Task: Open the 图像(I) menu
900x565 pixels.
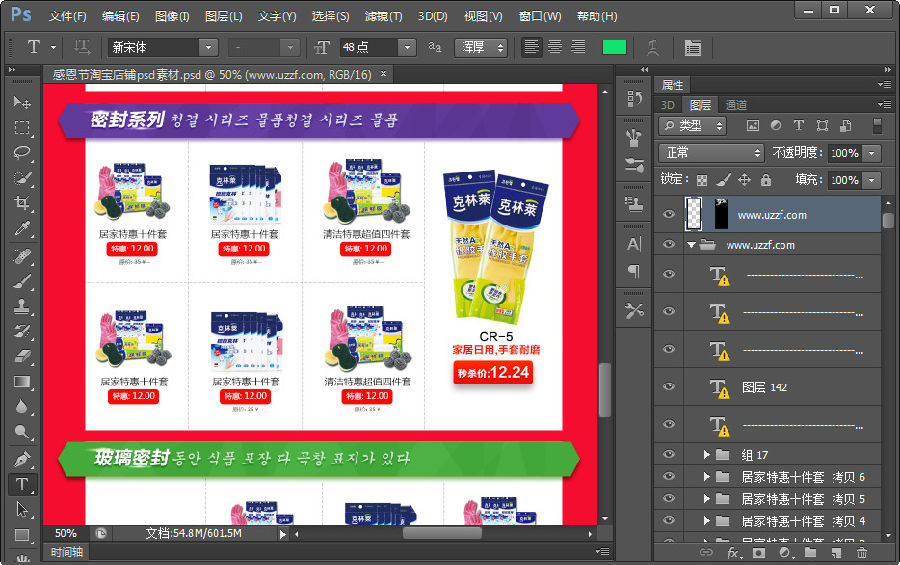Action: pyautogui.click(x=172, y=16)
